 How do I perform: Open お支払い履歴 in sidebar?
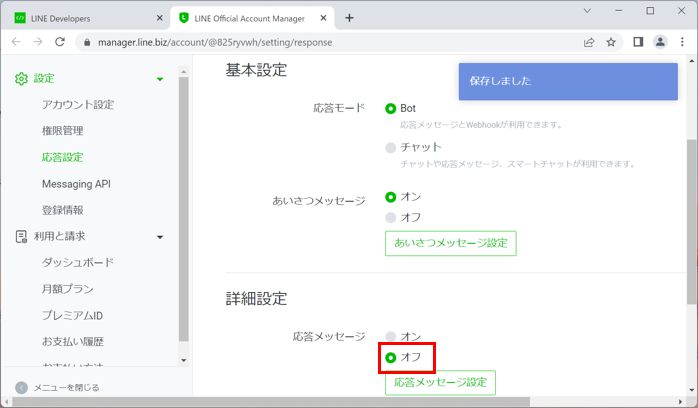point(73,342)
